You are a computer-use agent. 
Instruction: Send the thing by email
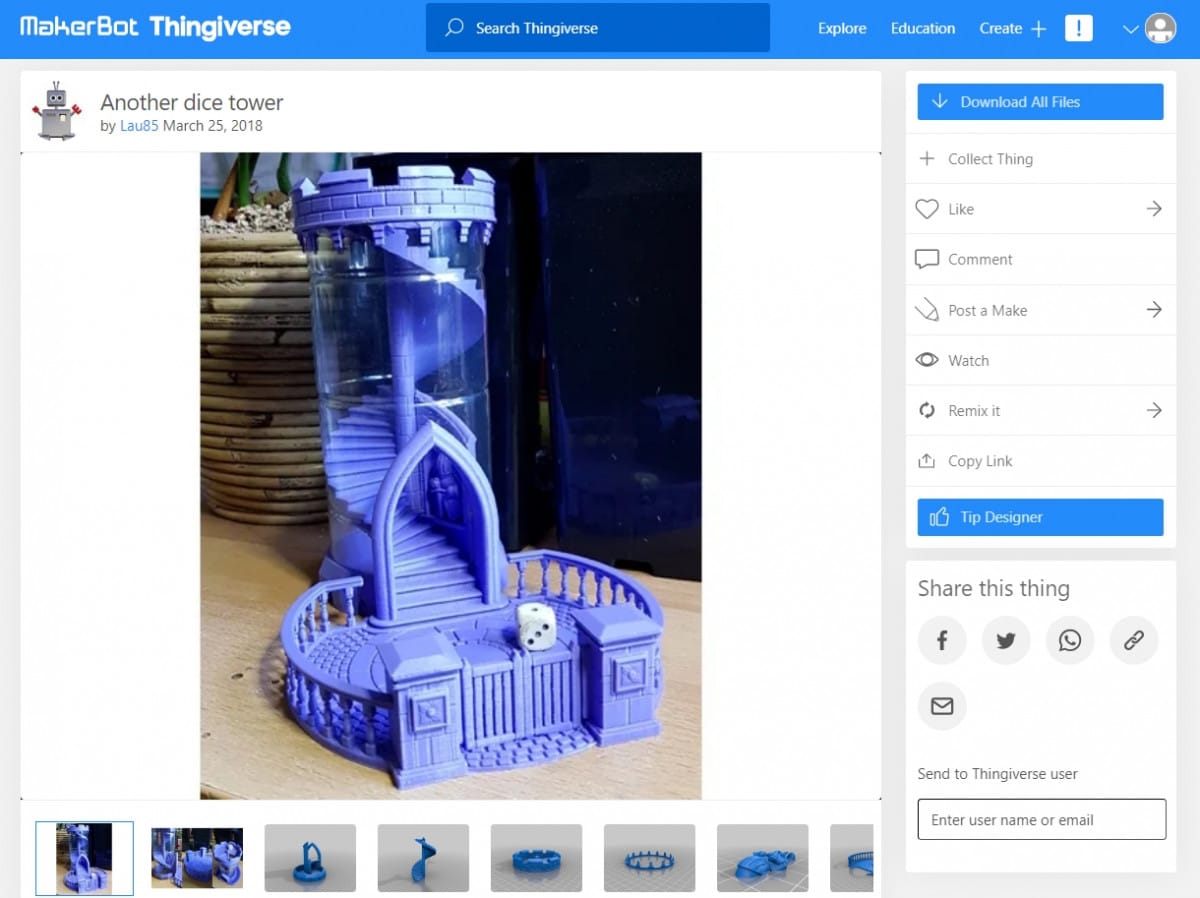click(941, 705)
